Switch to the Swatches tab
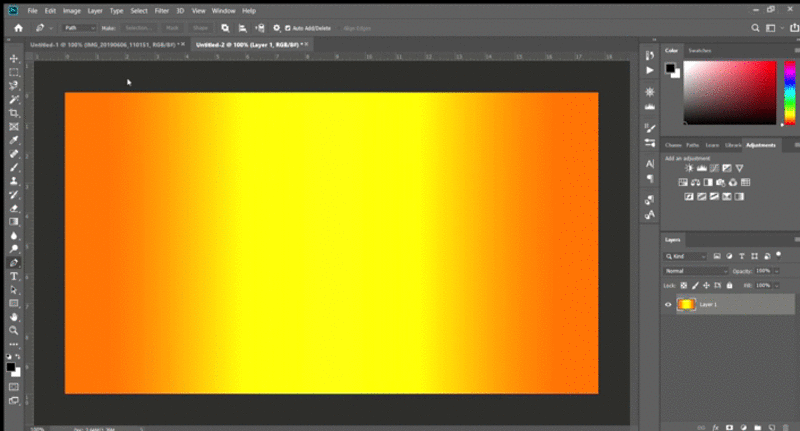800x431 pixels. coord(699,50)
